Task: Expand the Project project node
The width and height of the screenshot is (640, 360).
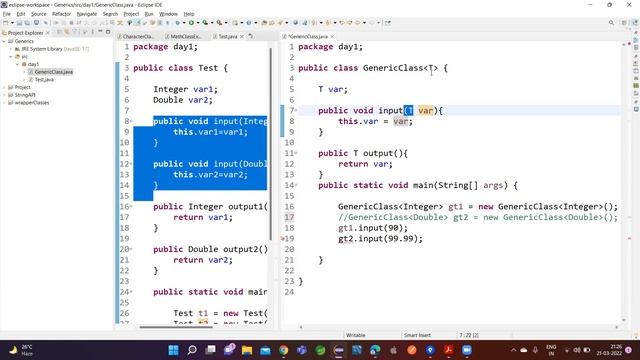Action: point(4,87)
